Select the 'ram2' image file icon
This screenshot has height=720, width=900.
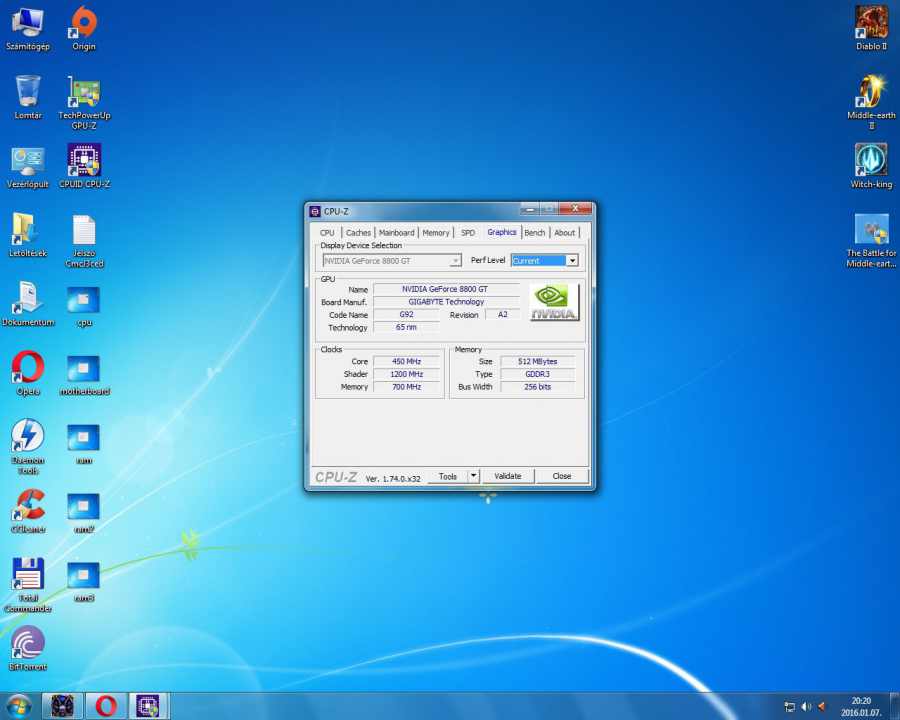(x=84, y=512)
